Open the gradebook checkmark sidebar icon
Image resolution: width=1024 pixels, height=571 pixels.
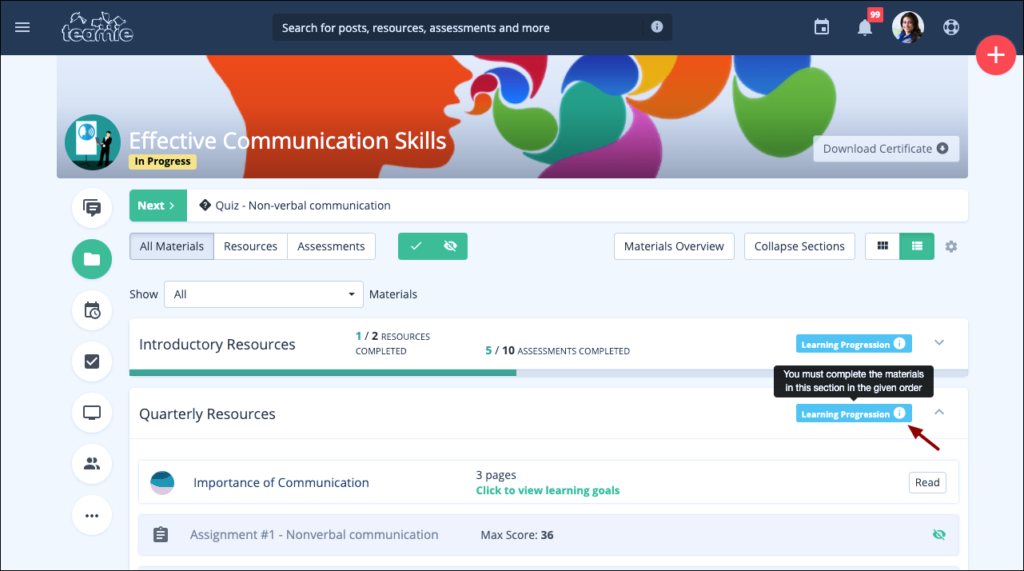click(x=92, y=361)
